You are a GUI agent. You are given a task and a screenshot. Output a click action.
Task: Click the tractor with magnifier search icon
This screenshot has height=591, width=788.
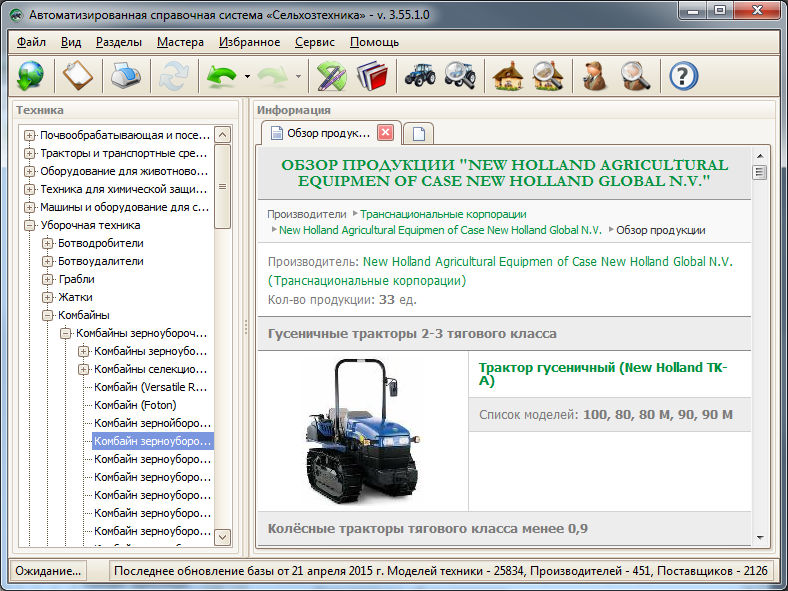[460, 76]
